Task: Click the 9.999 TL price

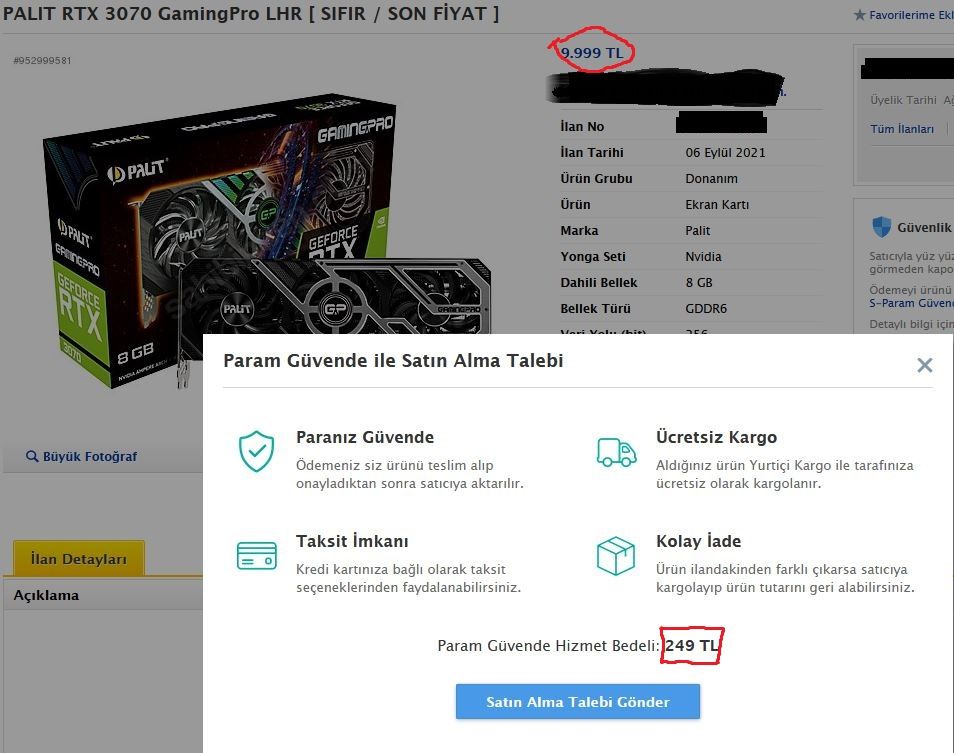Action: coord(591,53)
